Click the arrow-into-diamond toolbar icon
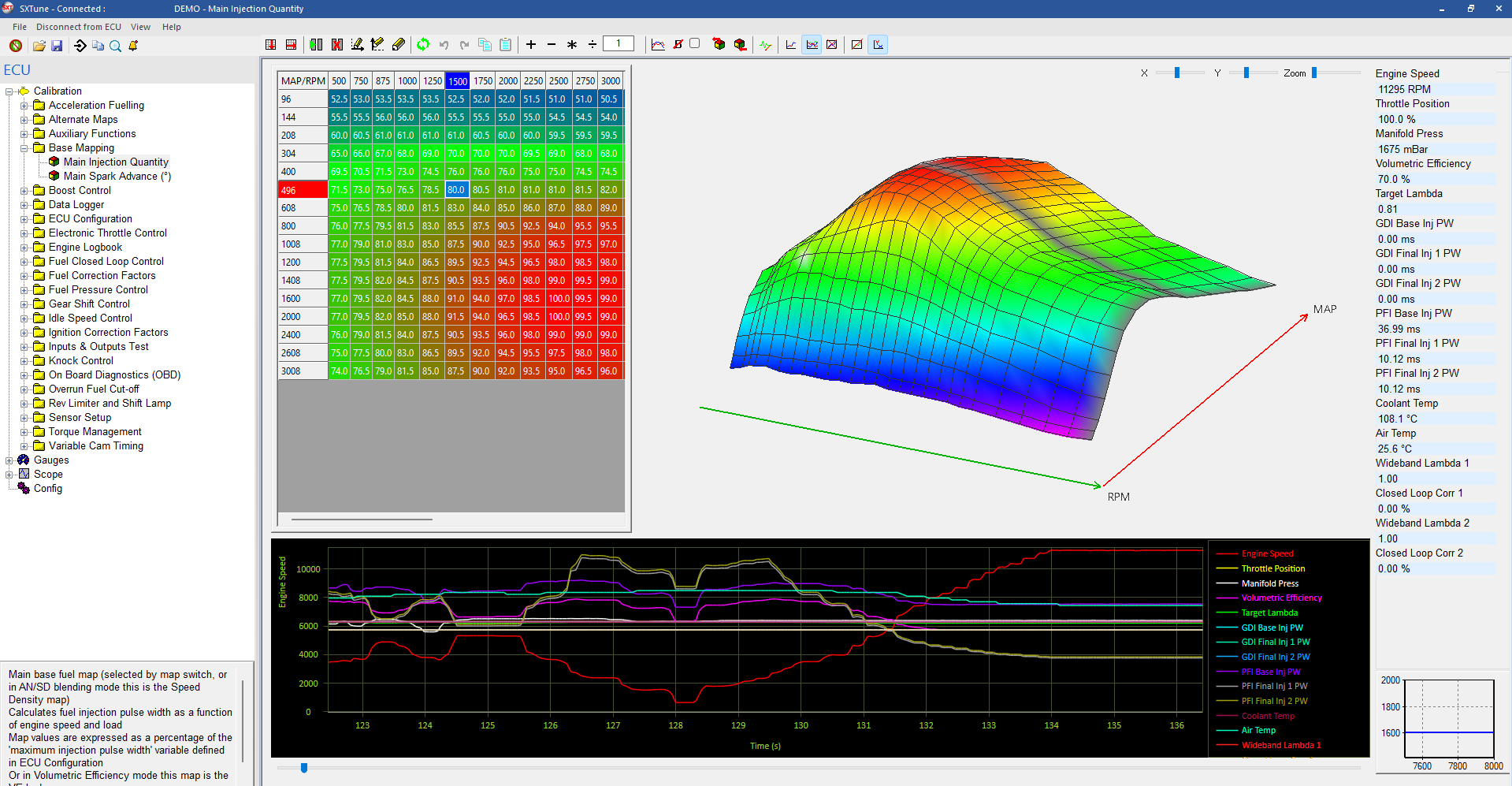 [80, 46]
